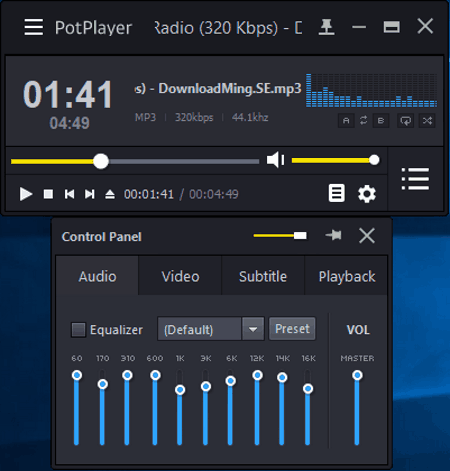Click the 12K equalizer band slider
450x471 pixels.
coord(257,407)
